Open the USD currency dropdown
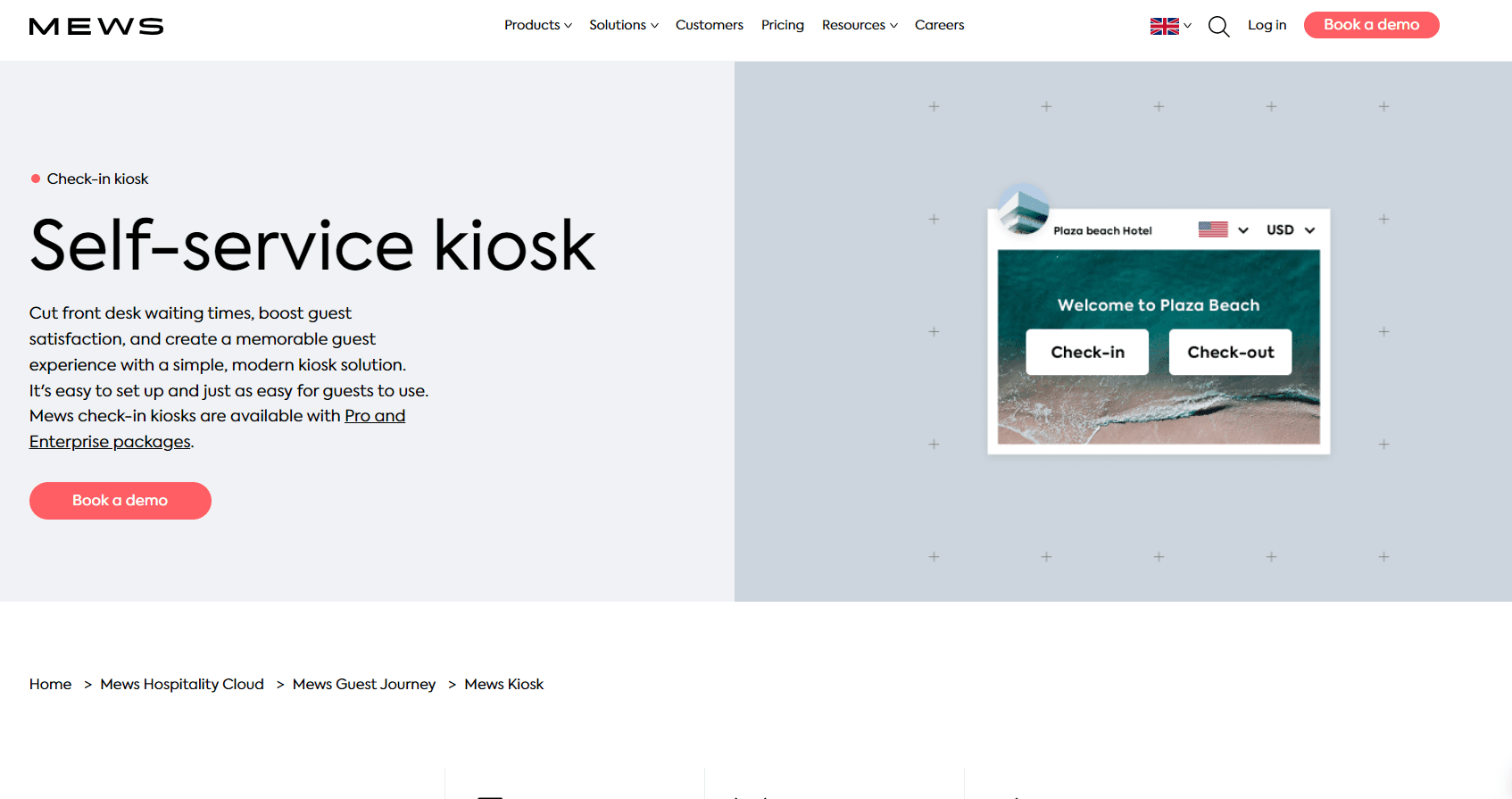The height and width of the screenshot is (799, 1512). [1290, 229]
